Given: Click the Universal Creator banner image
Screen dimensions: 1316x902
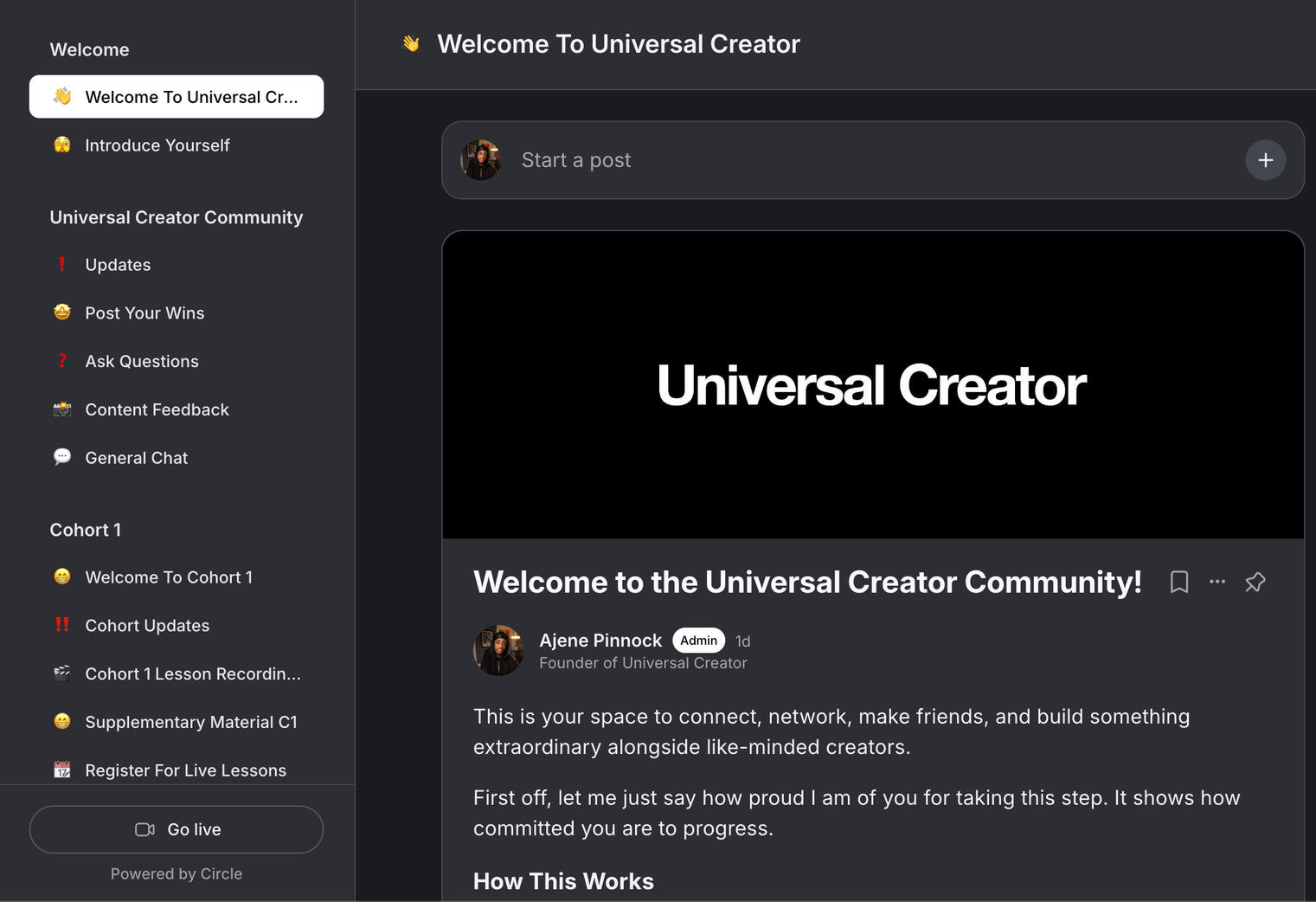Looking at the screenshot, I should [x=872, y=385].
